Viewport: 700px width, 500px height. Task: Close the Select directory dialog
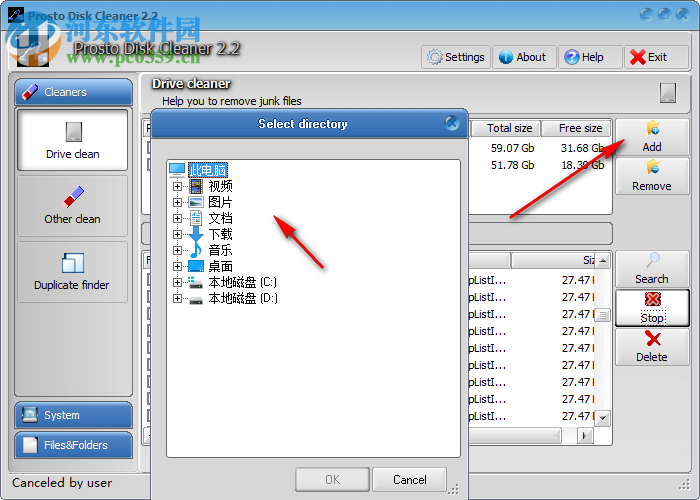[x=452, y=123]
